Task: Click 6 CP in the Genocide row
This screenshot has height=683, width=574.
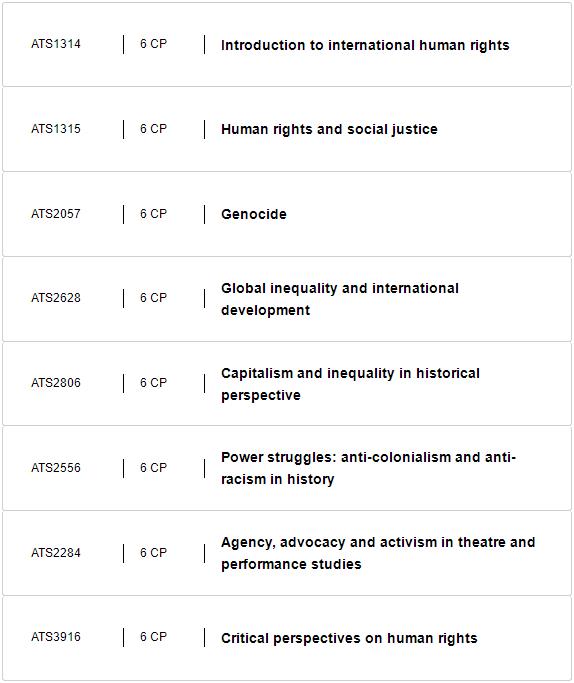Action: pyautogui.click(x=153, y=214)
